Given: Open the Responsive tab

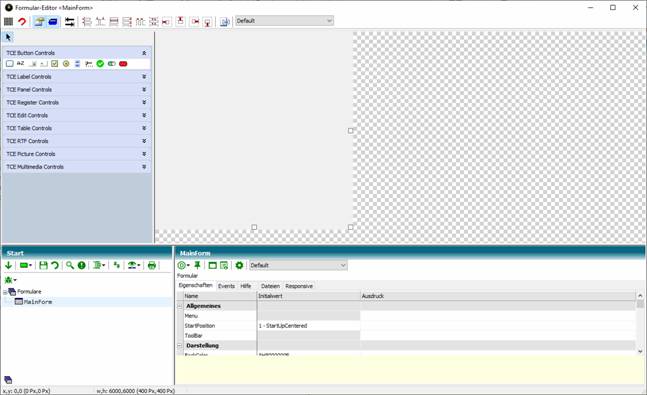Looking at the screenshot, I should point(299,286).
